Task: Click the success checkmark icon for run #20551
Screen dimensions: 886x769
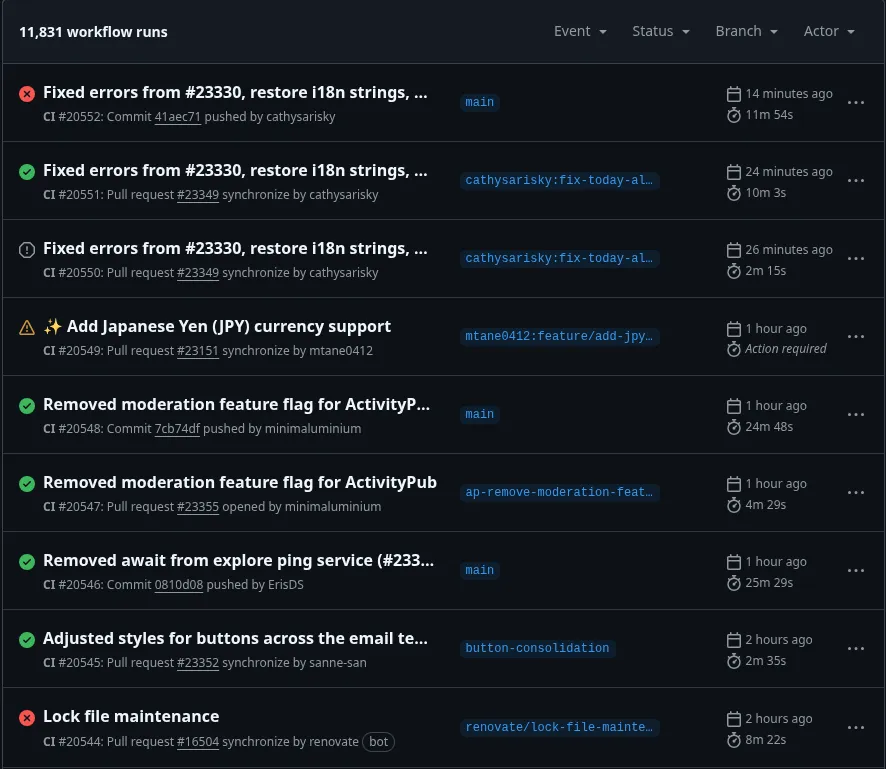Action: [x=27, y=172]
